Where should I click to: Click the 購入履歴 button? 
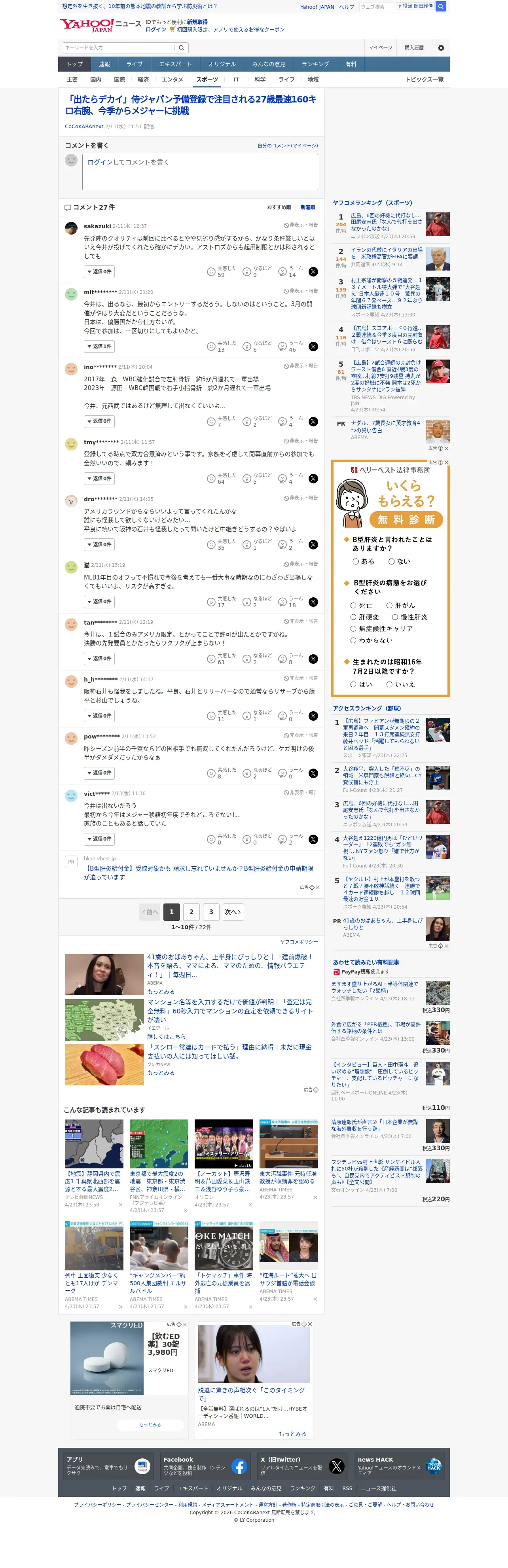[x=414, y=47]
